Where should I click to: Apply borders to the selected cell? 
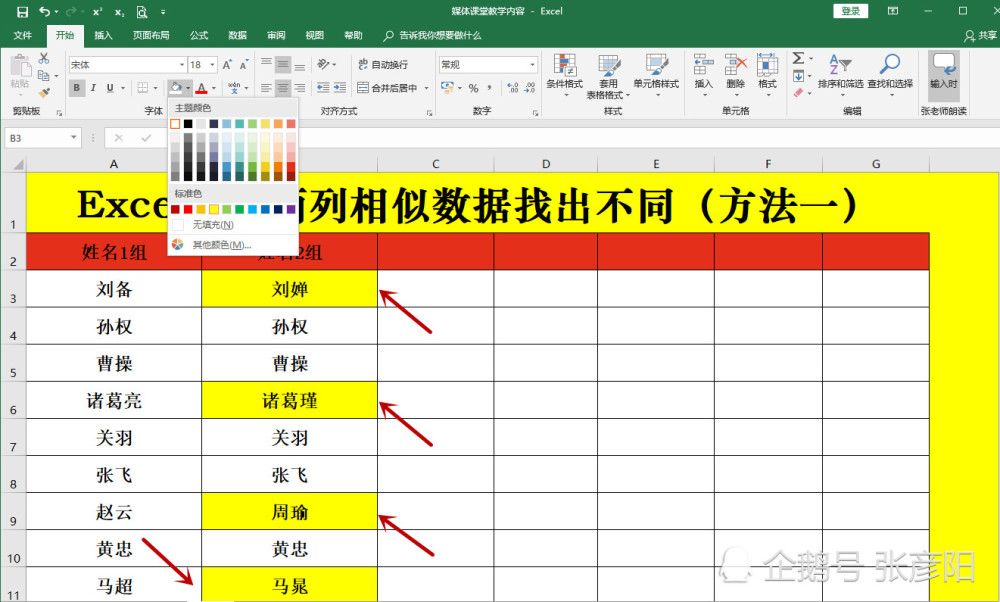click(143, 87)
